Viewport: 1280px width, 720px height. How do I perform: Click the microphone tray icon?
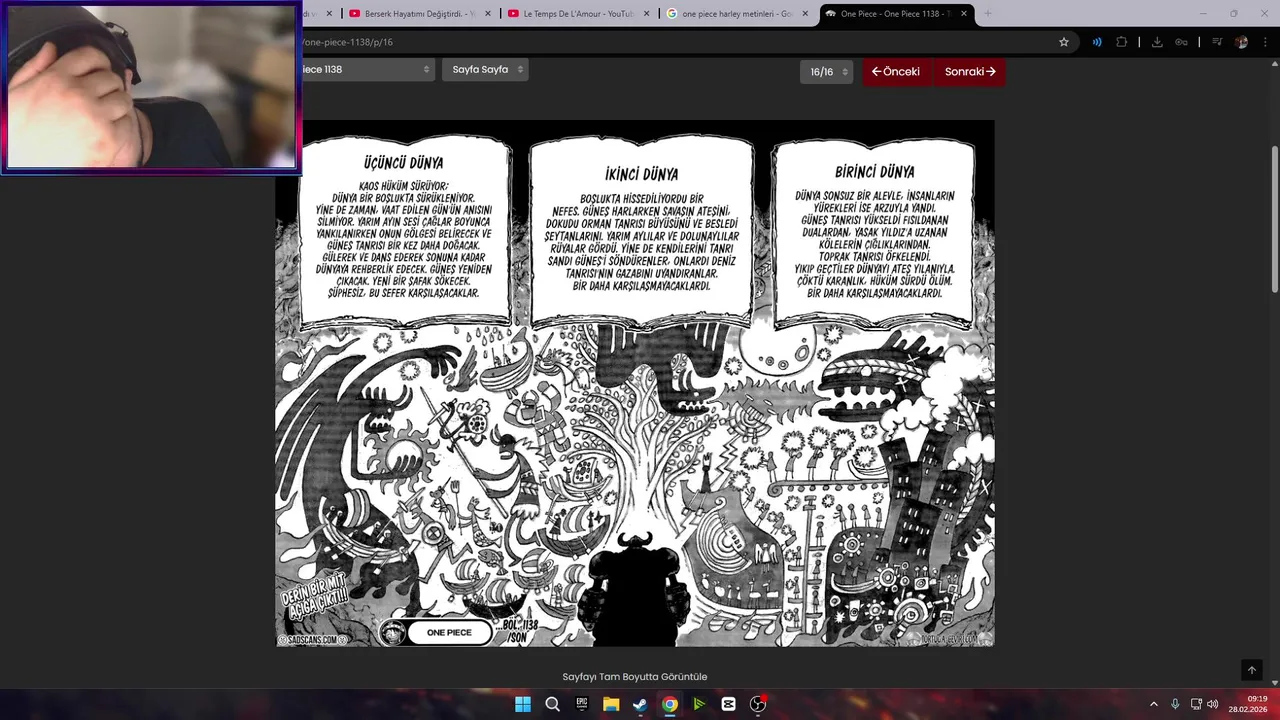tap(1175, 704)
